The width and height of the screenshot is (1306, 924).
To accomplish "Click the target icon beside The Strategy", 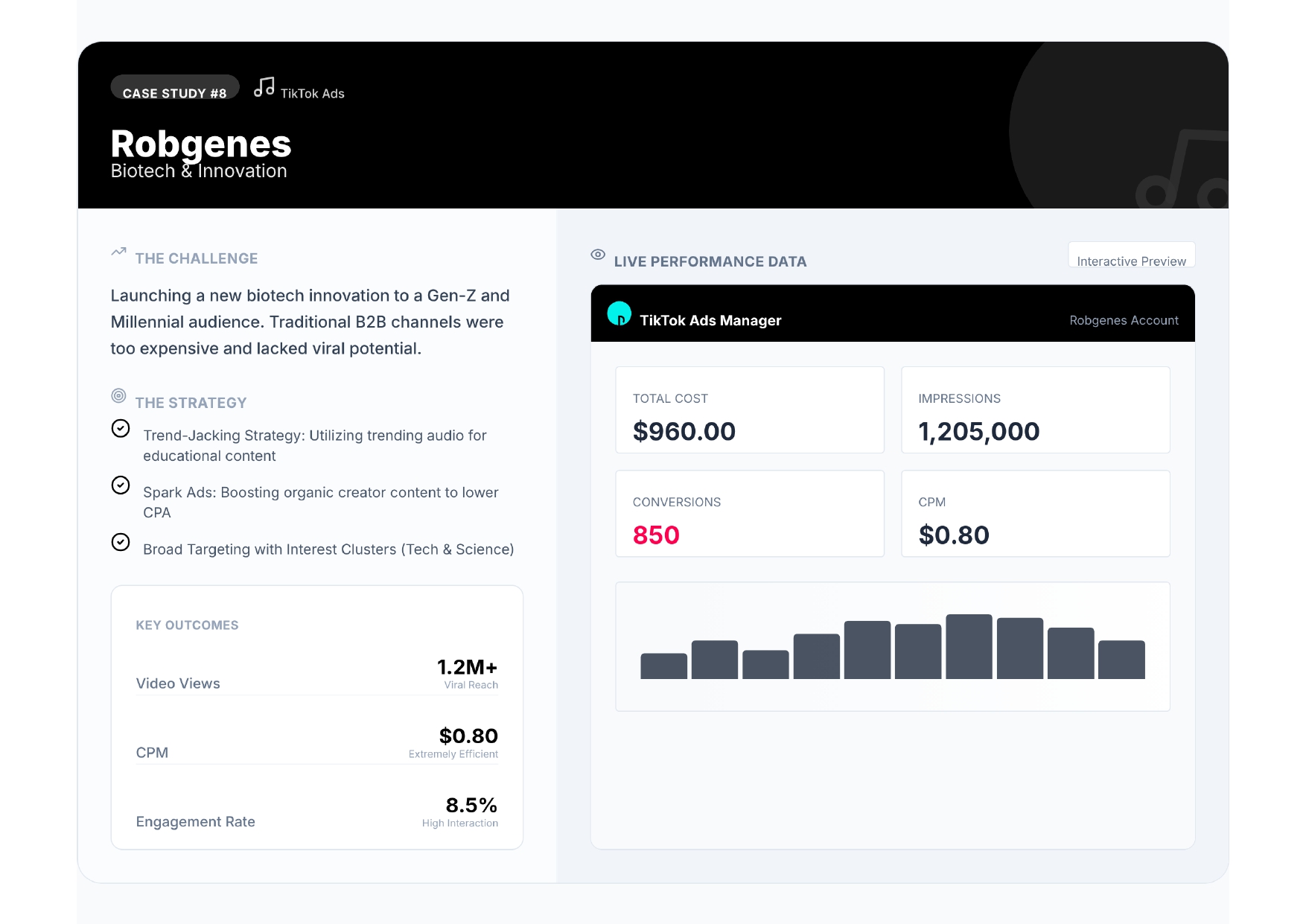I will (x=118, y=395).
